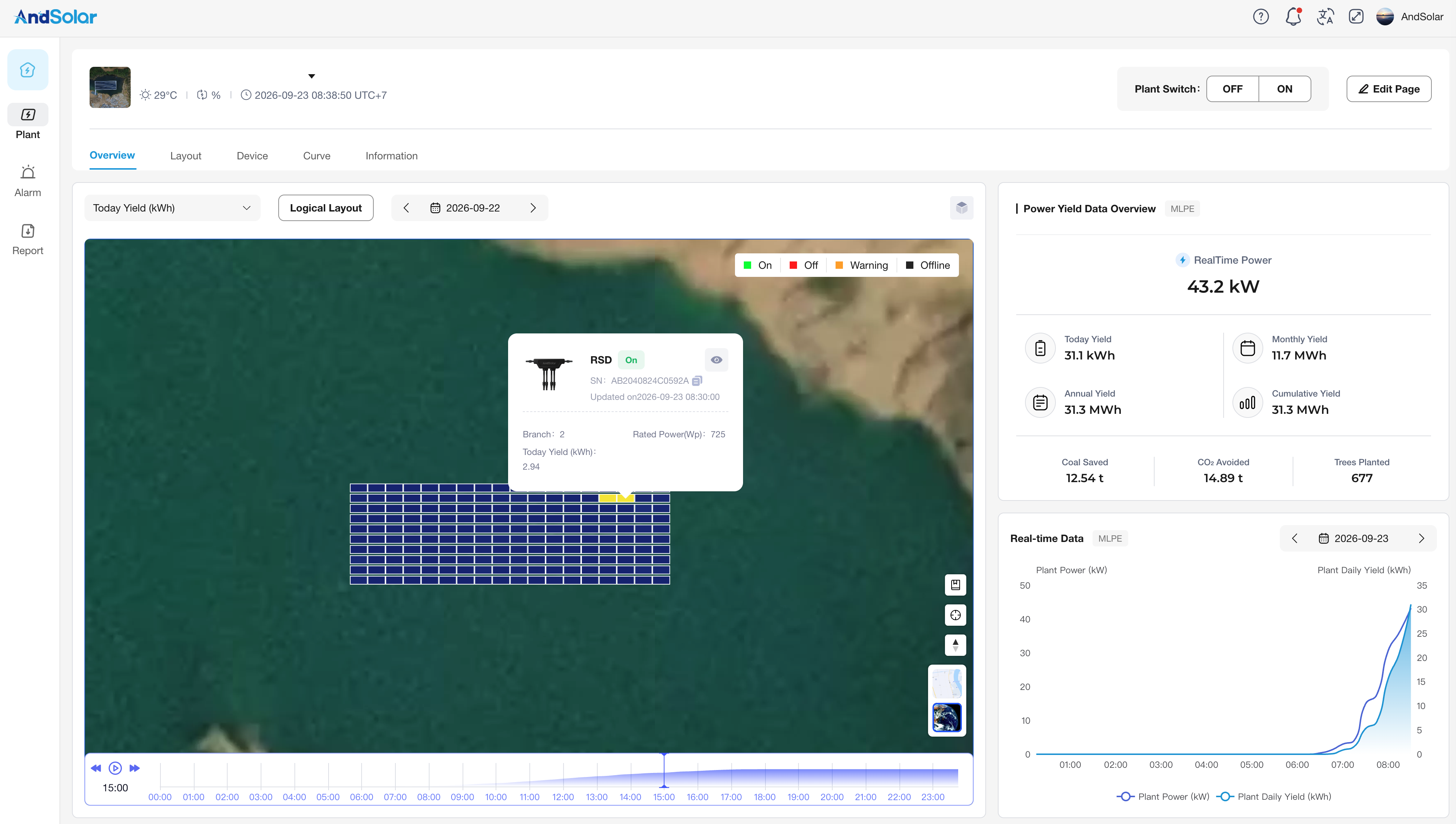Expand the plant name dropdown arrow
This screenshot has width=1456, height=824.
(311, 76)
